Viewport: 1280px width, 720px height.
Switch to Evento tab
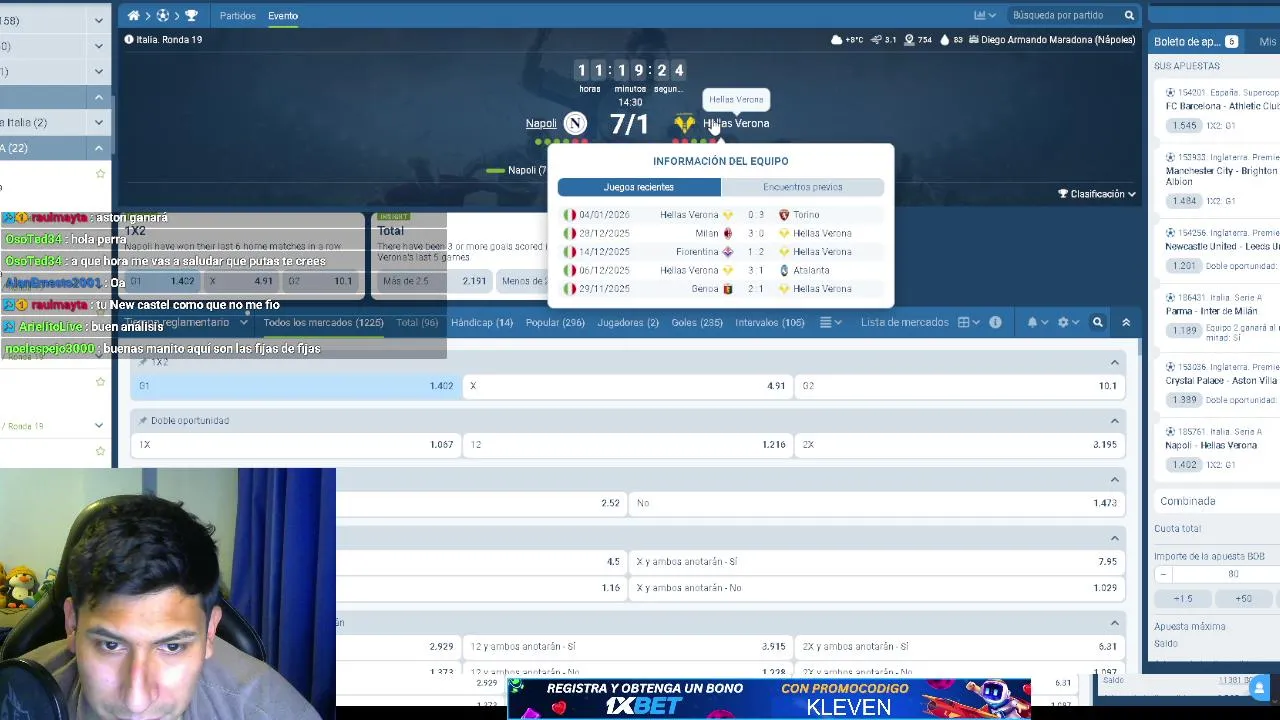(x=283, y=16)
